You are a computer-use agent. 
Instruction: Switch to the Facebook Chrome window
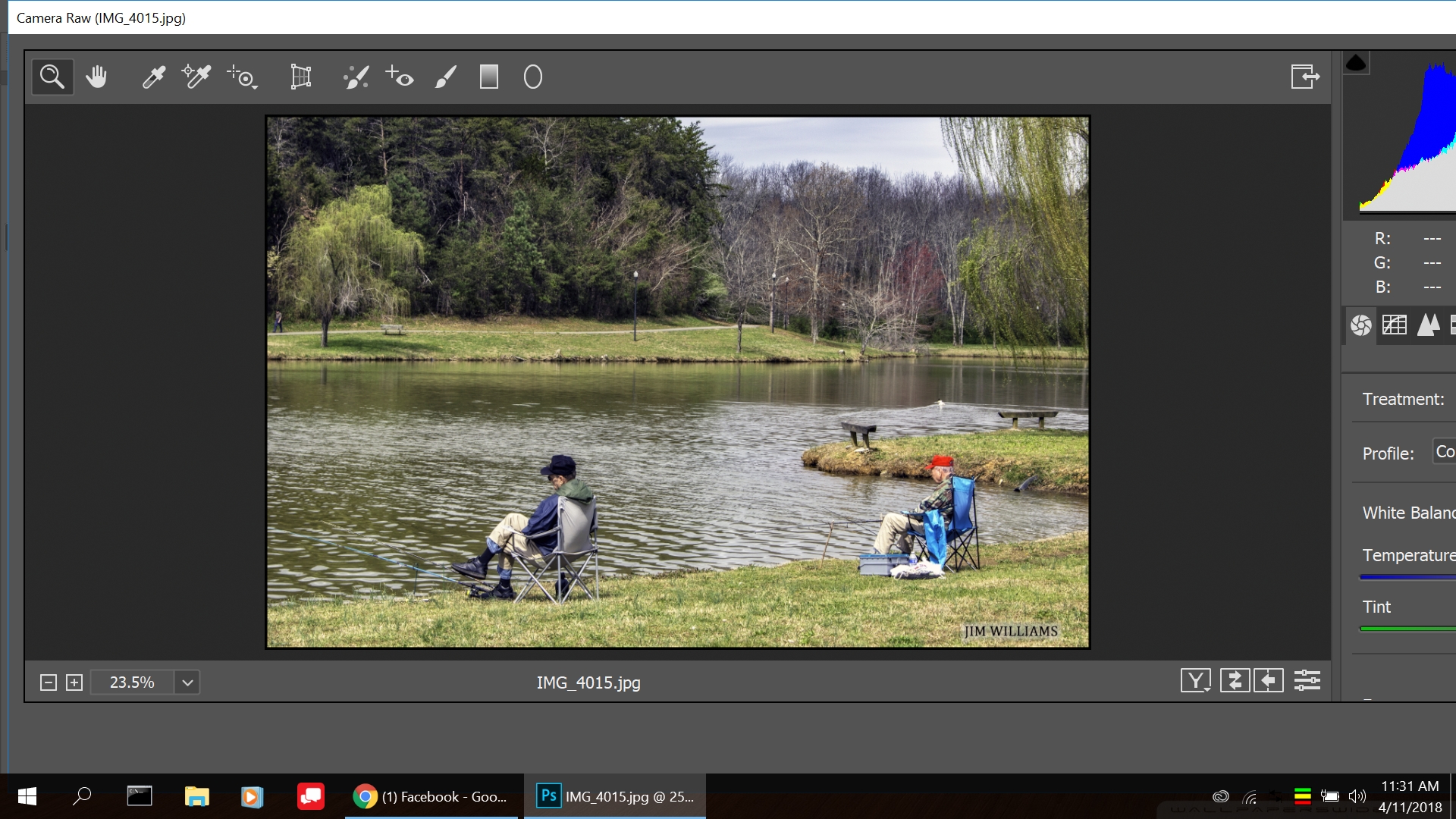pyautogui.click(x=431, y=796)
